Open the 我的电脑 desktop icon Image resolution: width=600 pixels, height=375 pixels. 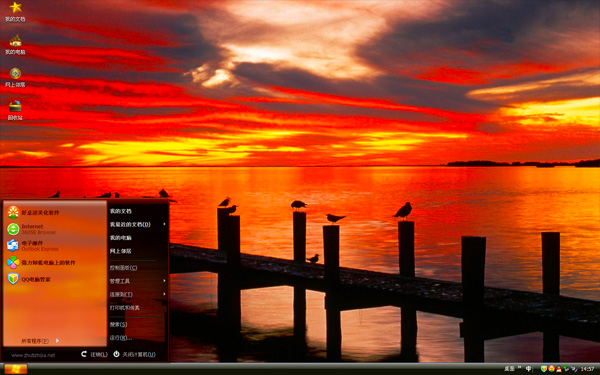(x=15, y=45)
